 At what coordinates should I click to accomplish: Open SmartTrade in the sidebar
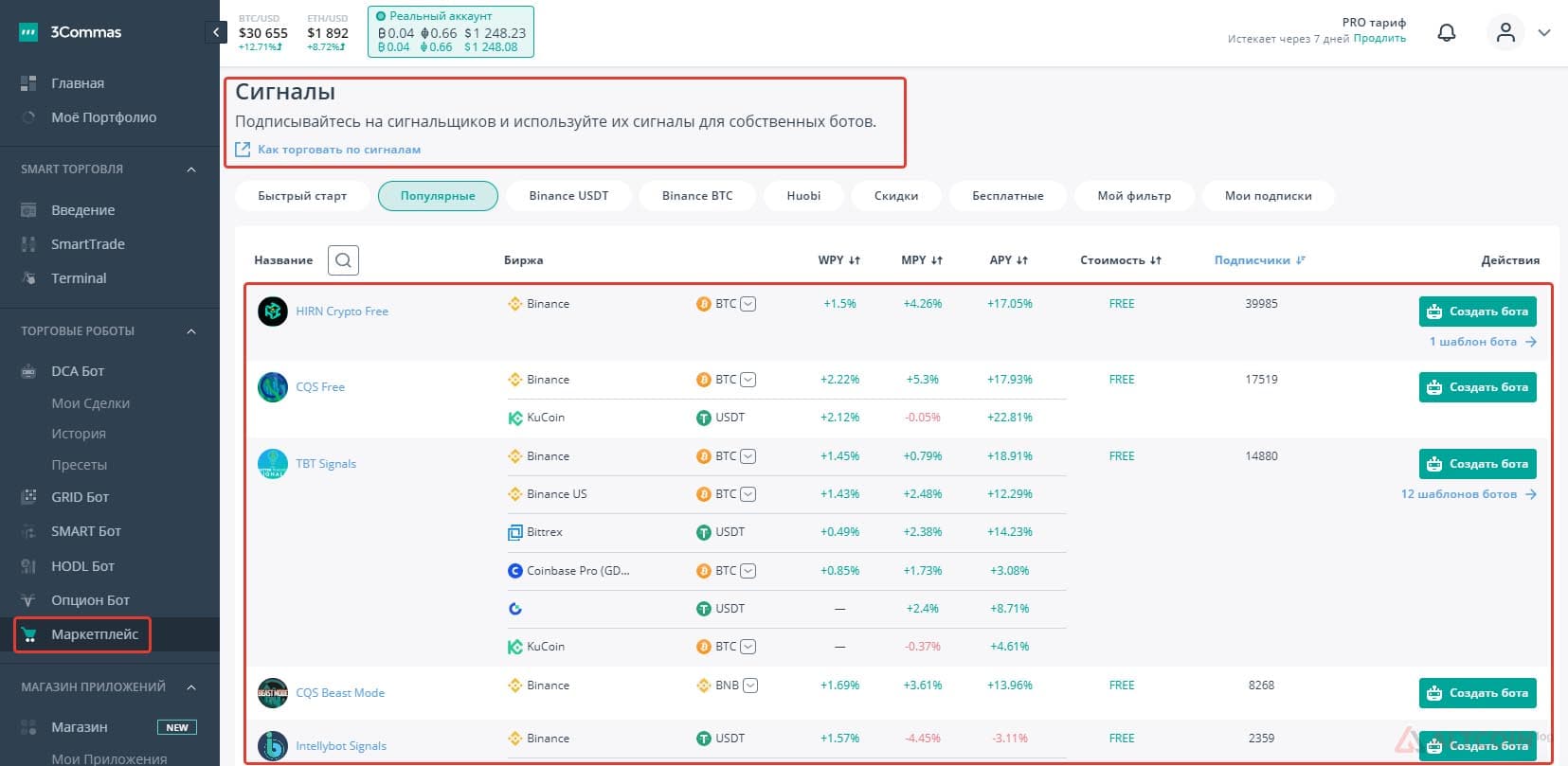pos(87,244)
